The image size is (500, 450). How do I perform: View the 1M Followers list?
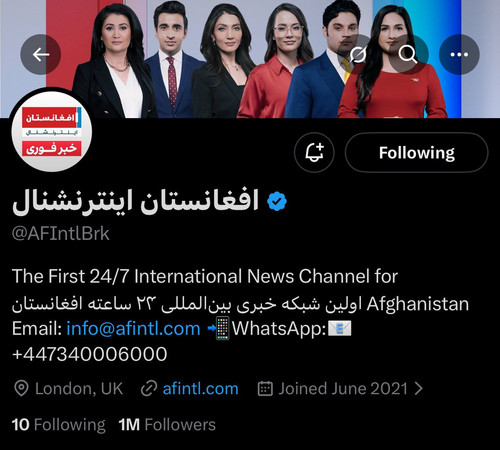(x=167, y=425)
